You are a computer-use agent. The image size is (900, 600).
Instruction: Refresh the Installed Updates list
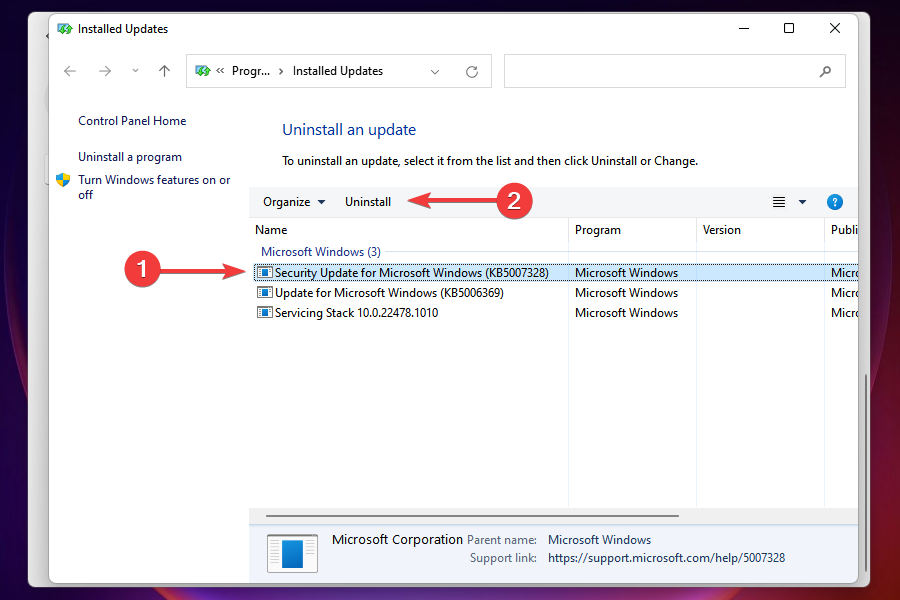[x=471, y=71]
